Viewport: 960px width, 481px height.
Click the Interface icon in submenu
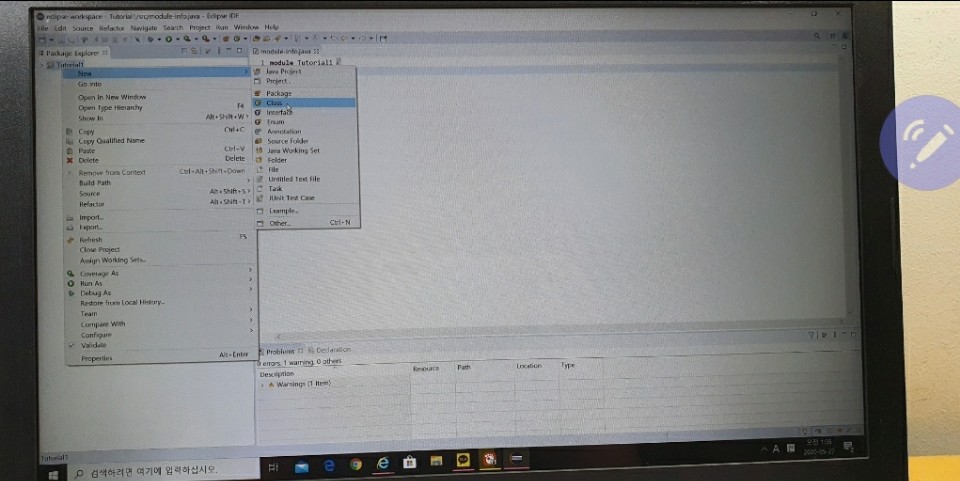[258, 112]
